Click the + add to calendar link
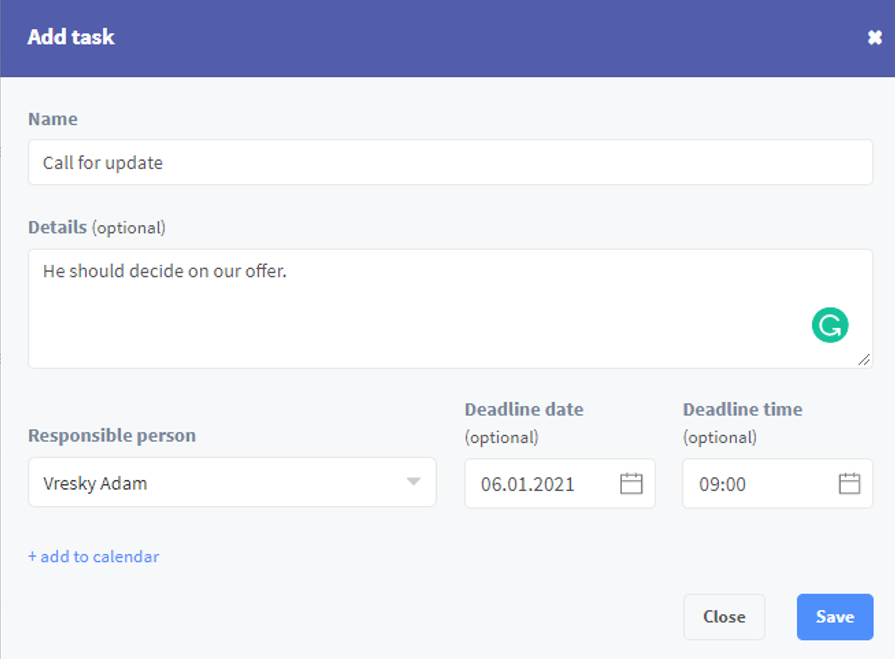 [94, 556]
